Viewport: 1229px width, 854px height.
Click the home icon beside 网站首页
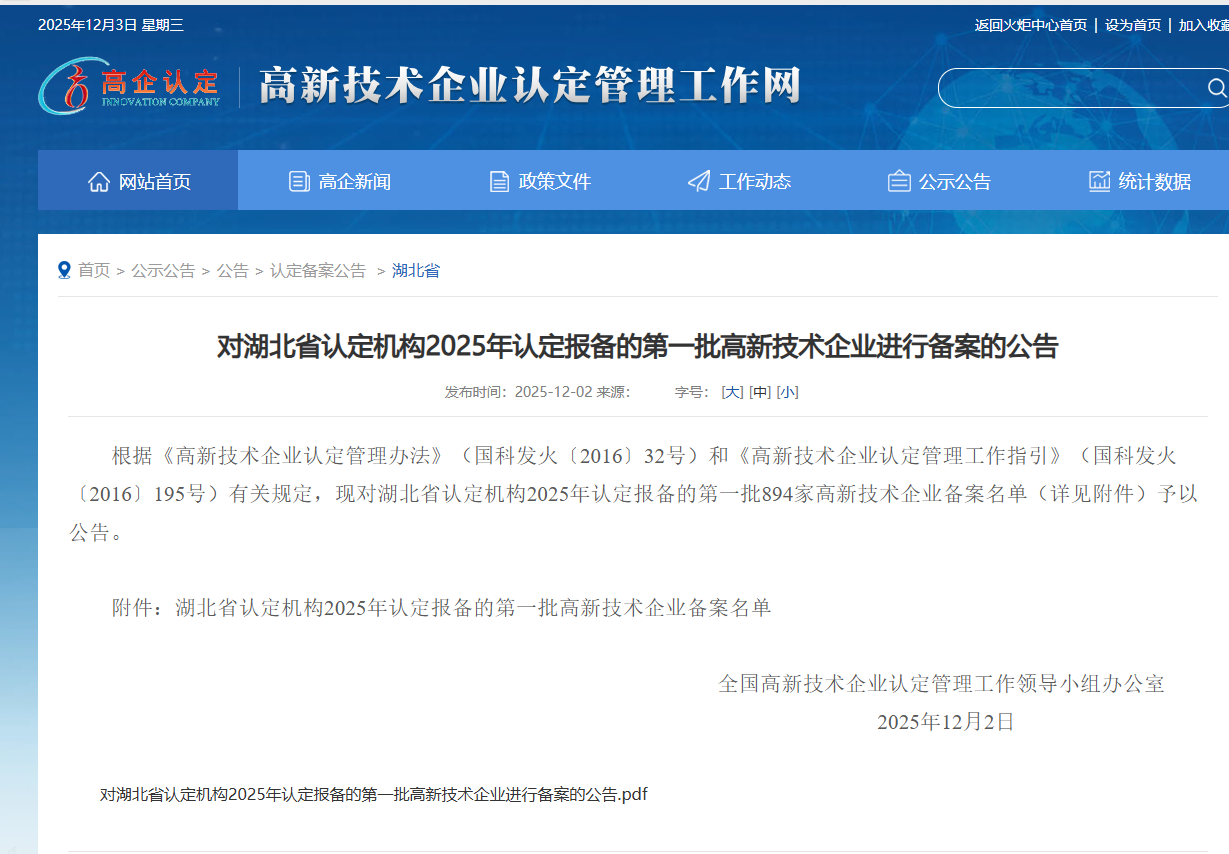98,181
